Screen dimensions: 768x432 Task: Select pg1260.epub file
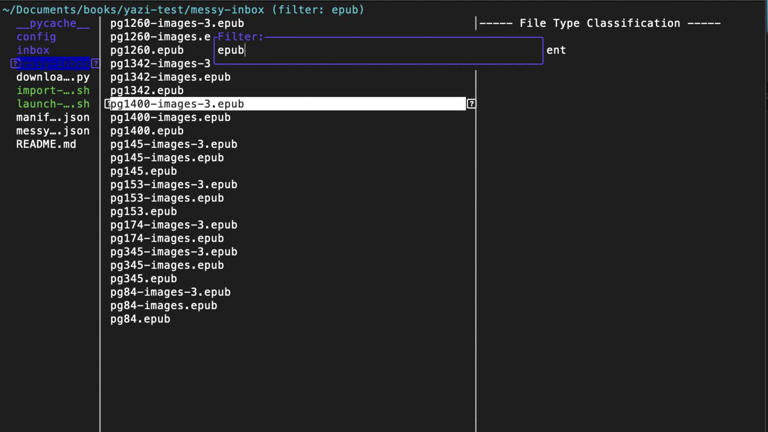point(146,50)
